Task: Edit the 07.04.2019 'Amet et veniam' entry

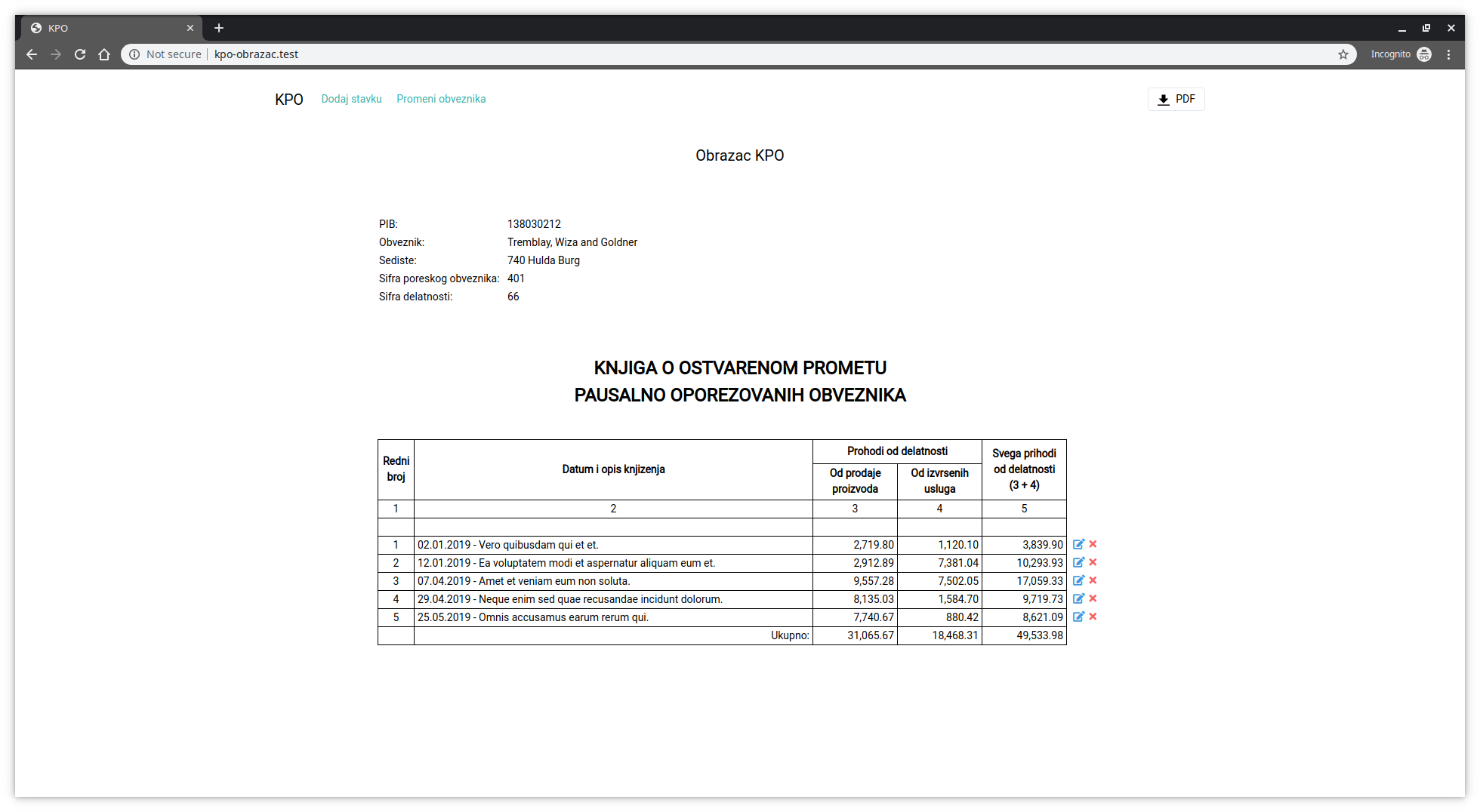Action: tap(1079, 580)
